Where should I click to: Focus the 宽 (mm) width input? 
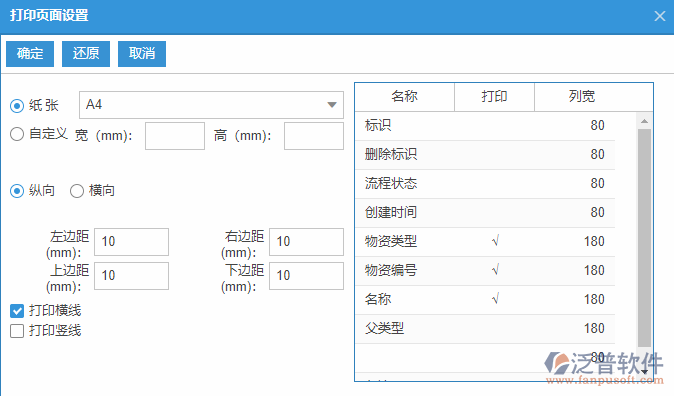tap(175, 136)
